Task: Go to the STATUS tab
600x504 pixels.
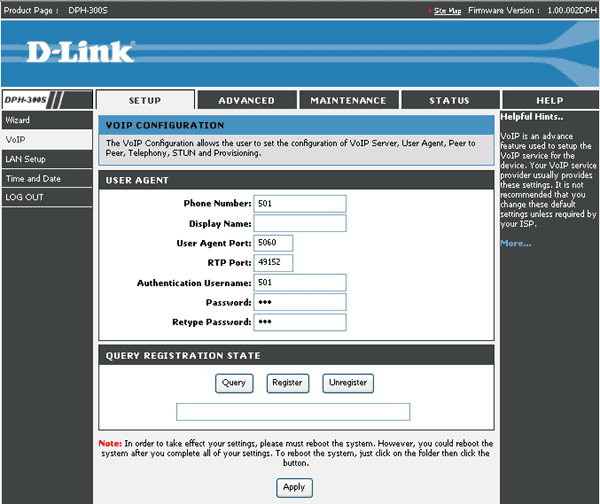Action: pyautogui.click(x=450, y=100)
